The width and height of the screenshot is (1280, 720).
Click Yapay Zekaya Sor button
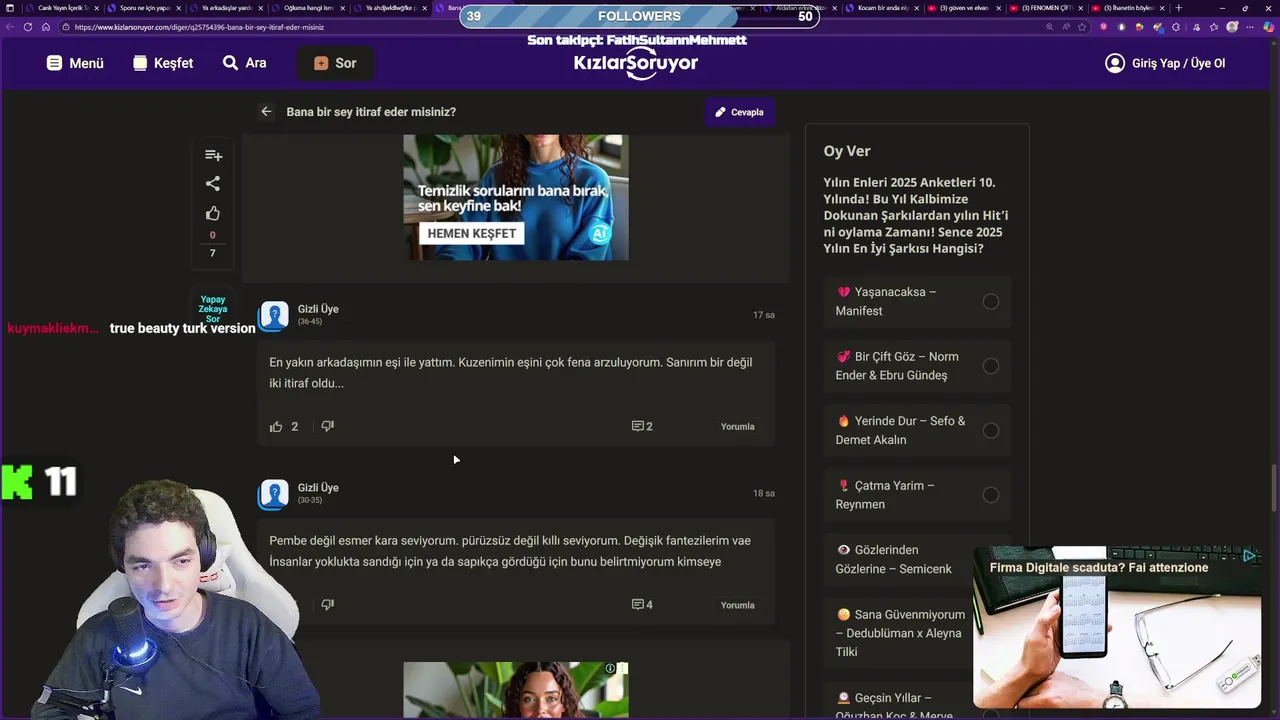tap(213, 309)
